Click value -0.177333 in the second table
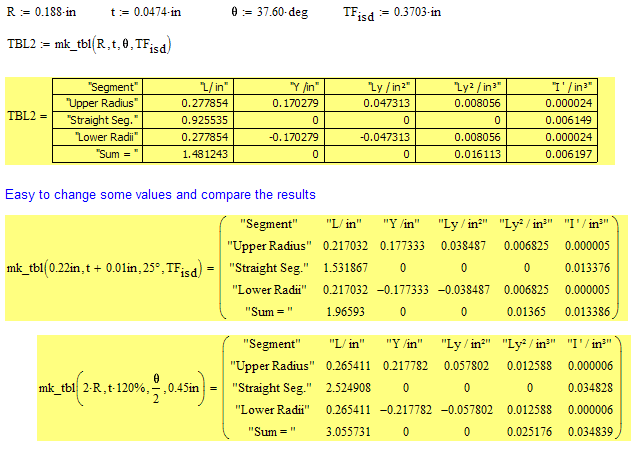The image size is (632, 449). (x=403, y=290)
